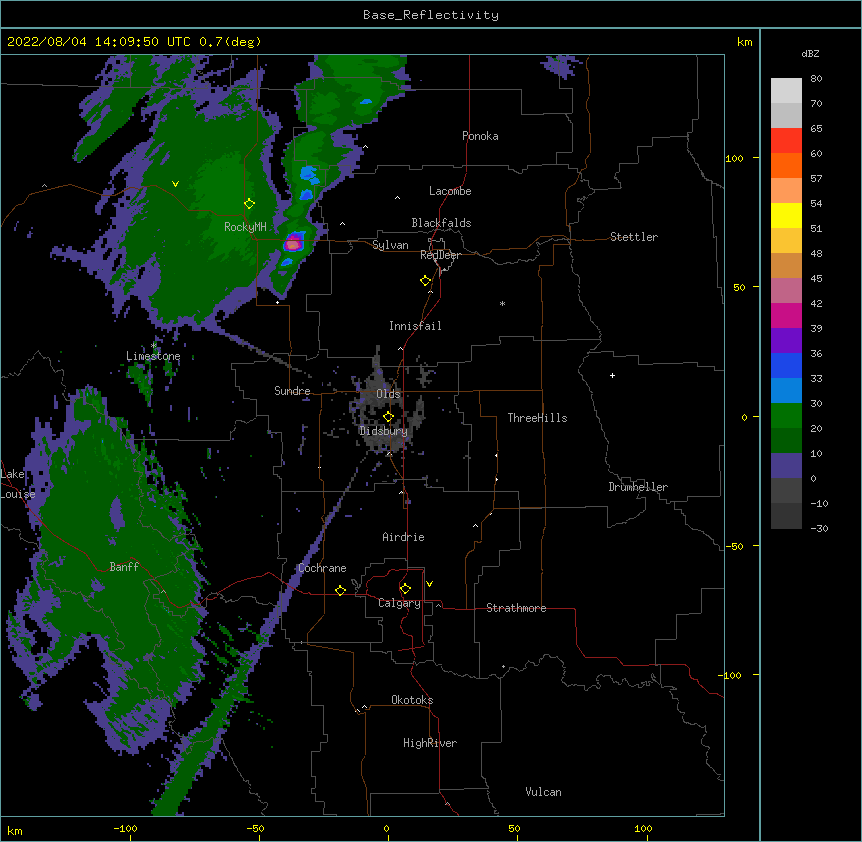This screenshot has height=842, width=862.
Task: Click the magenta storm core east of RockyMH
Action: point(294,242)
